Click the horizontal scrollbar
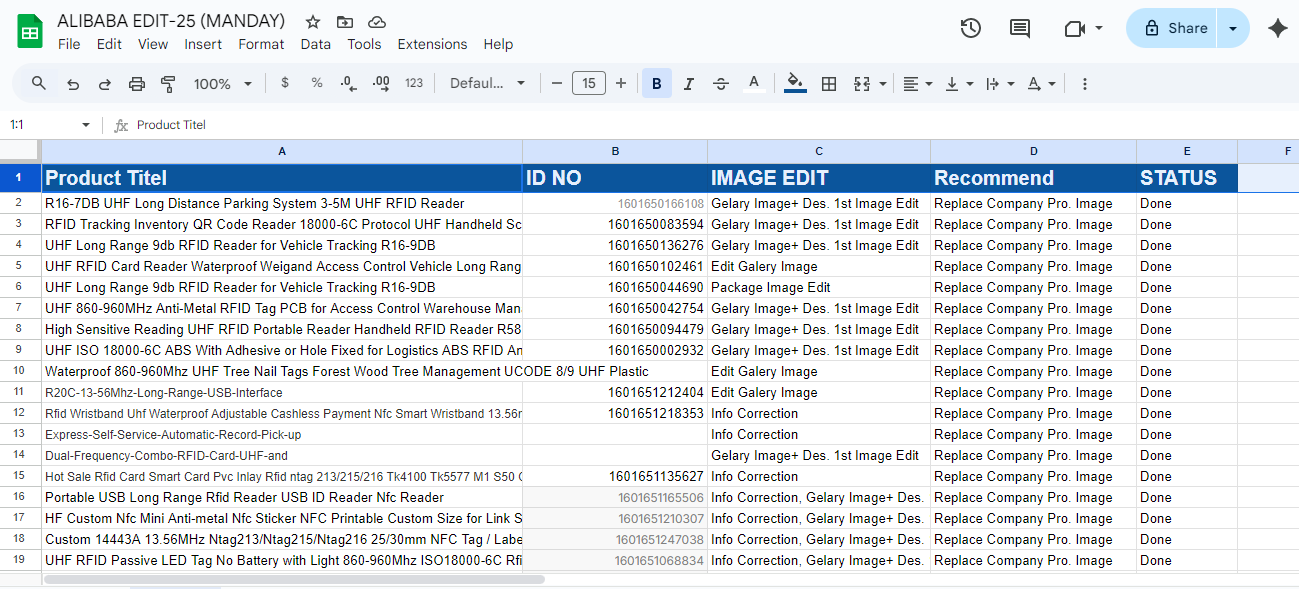Viewport: 1299px width, 589px height. click(295, 579)
